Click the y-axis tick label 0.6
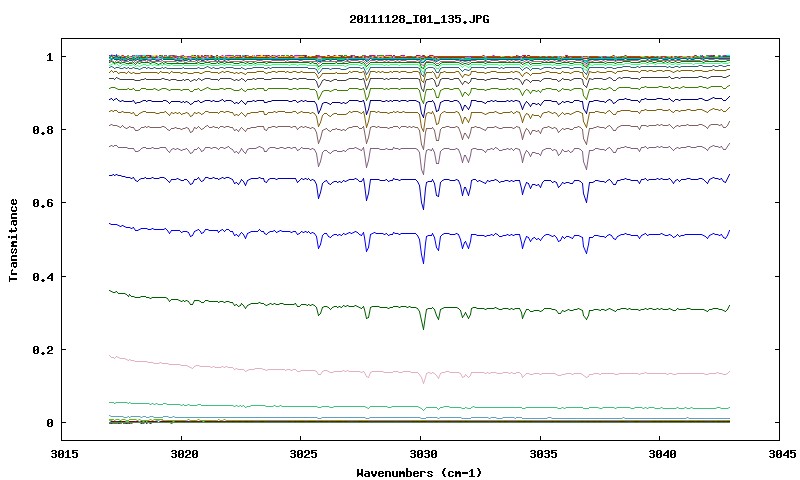The height and width of the screenshot is (480, 800). (42, 203)
